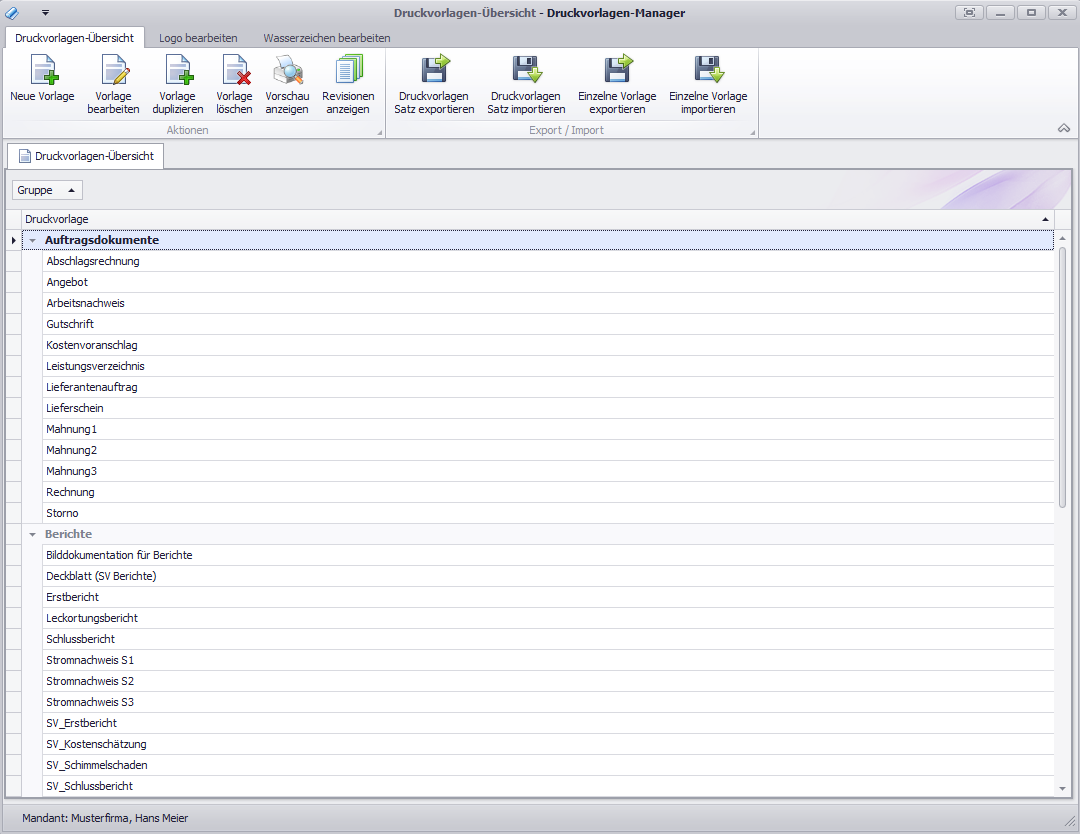
Task: Click Druckvorlagen Satz exportieren
Action: pos(434,71)
